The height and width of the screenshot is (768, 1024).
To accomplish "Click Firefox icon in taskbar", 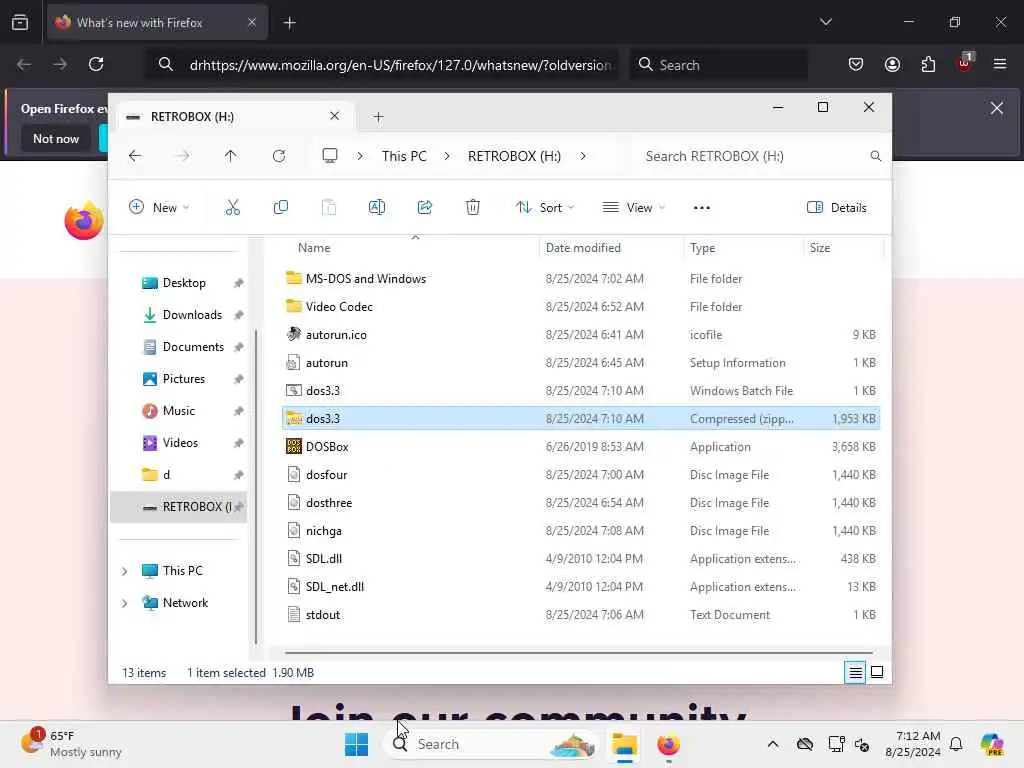I will pyautogui.click(x=668, y=744).
